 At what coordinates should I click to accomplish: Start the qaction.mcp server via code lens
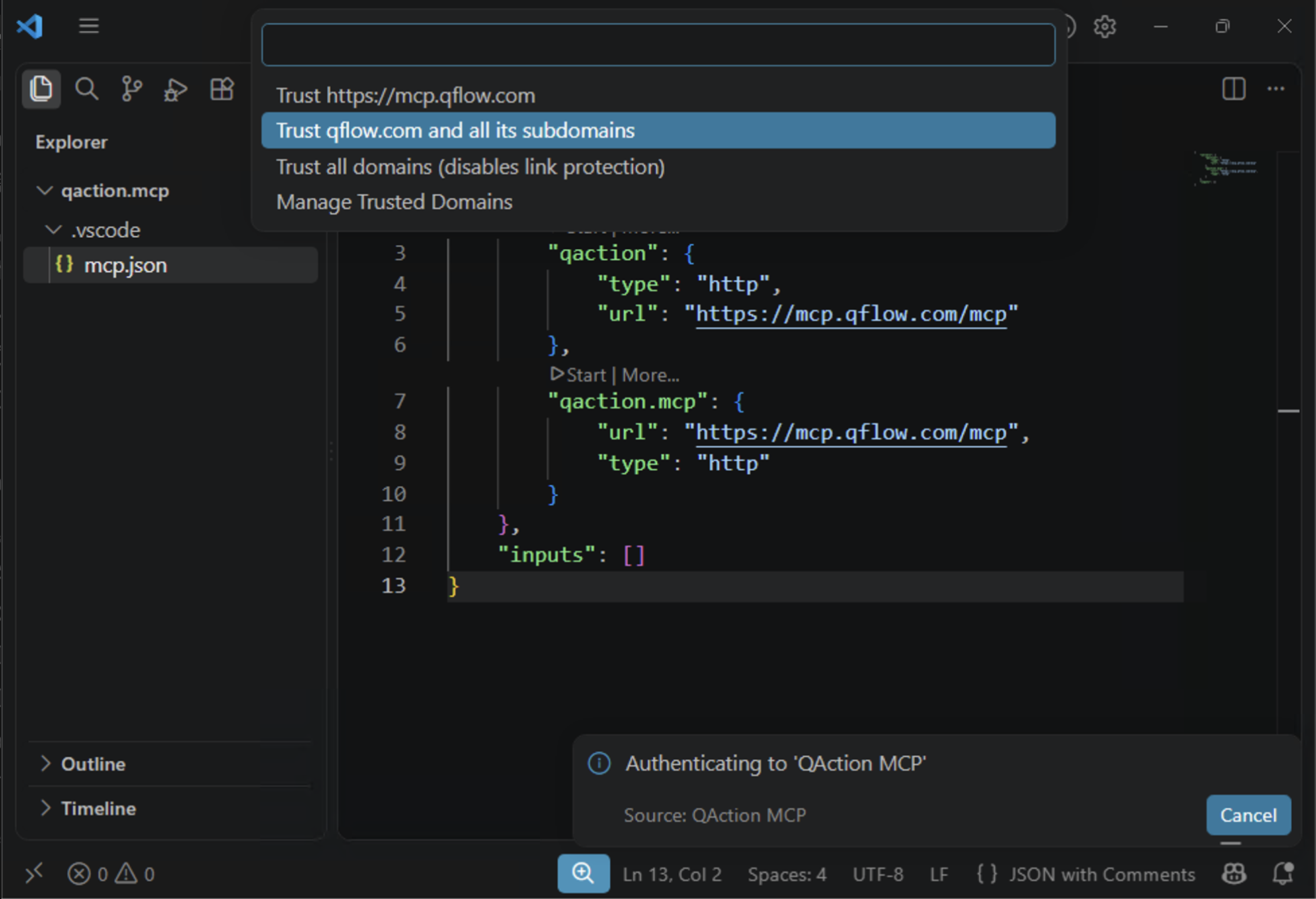click(578, 374)
